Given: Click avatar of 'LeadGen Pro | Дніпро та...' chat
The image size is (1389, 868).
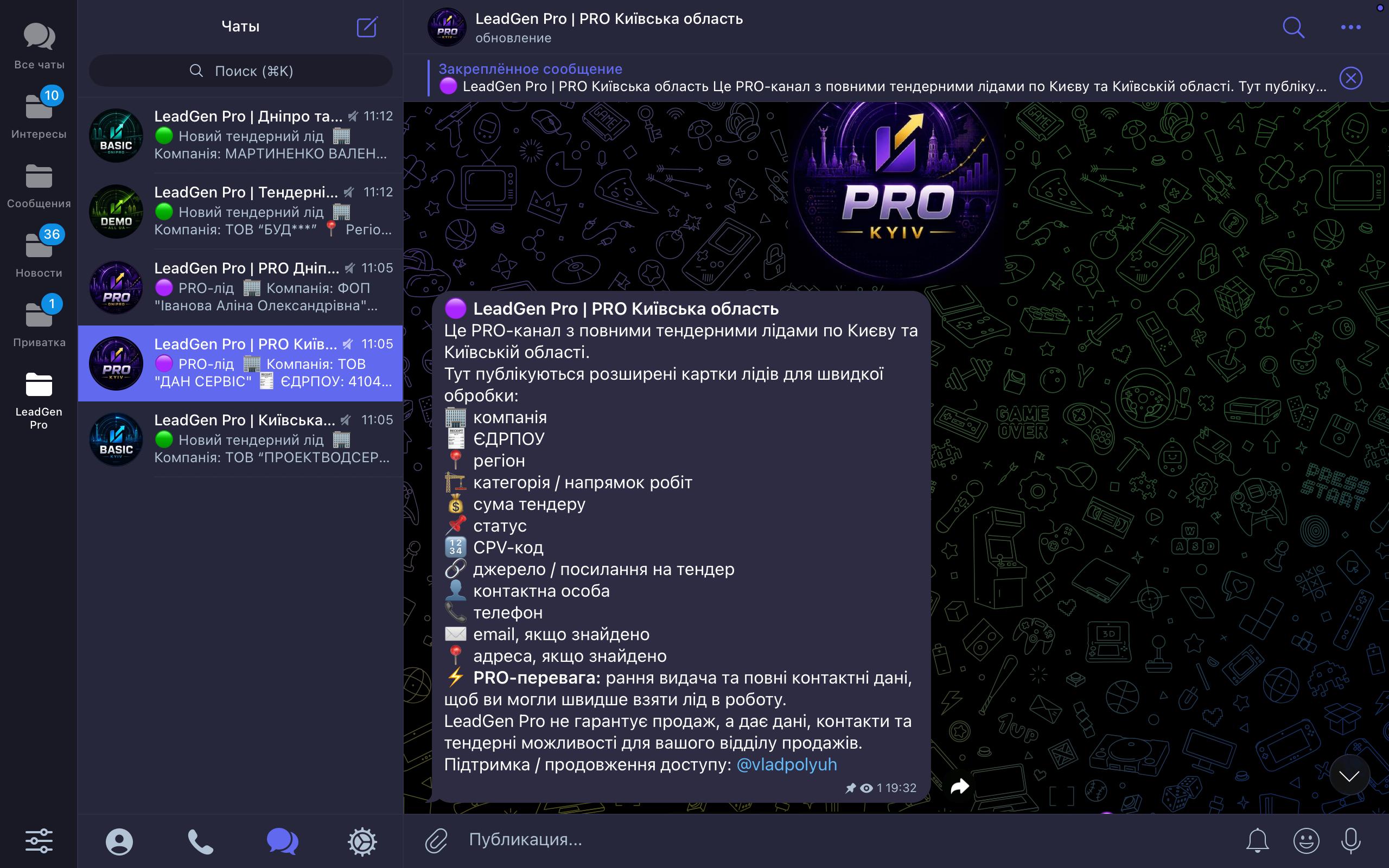Looking at the screenshot, I should click(x=116, y=136).
